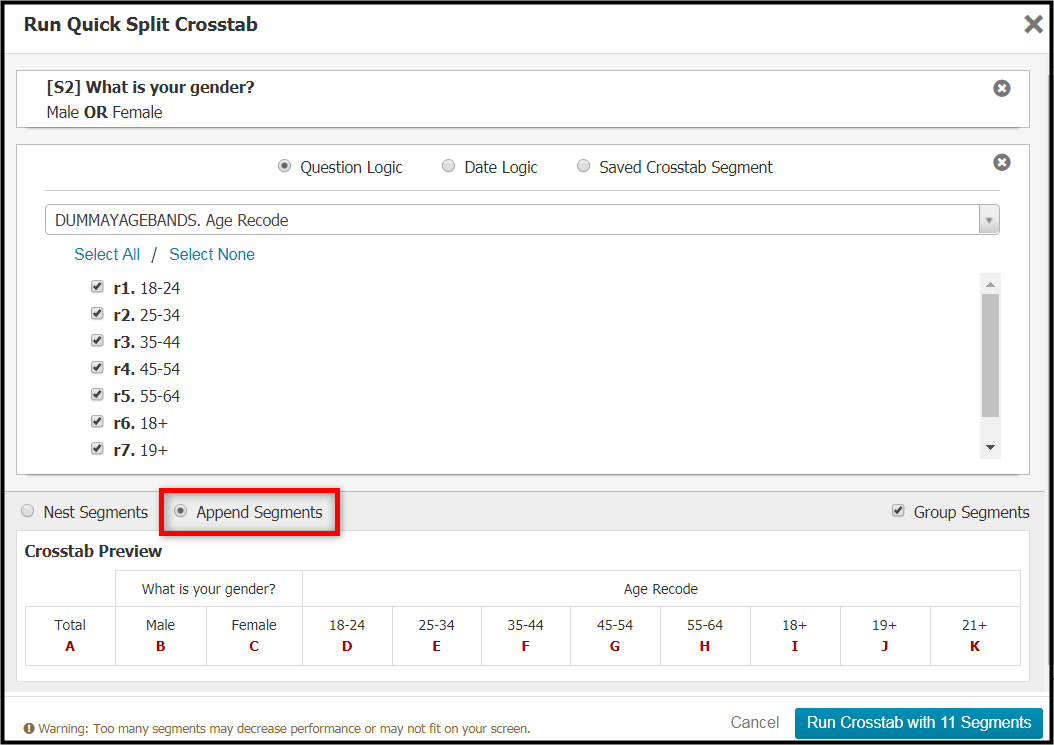Run Crosstab with 11 Segments
The width and height of the screenshot is (1054, 745).
click(919, 723)
